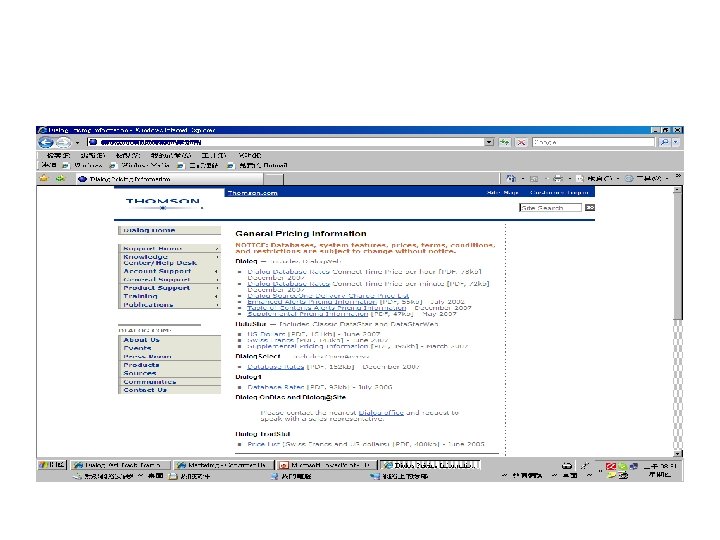Open the search provider dropdown arrow
The image size is (720, 540).
coord(676,142)
